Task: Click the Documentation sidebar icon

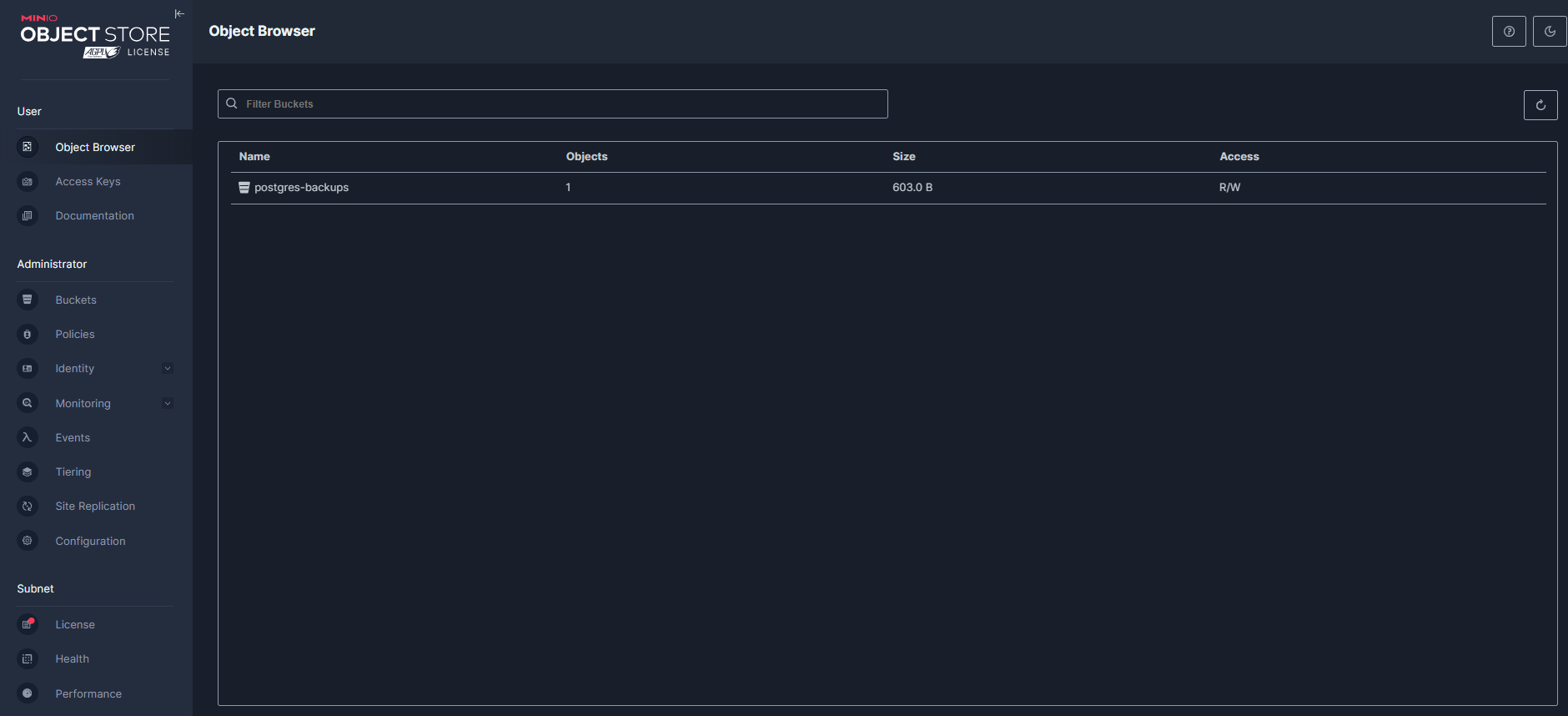Action: (x=28, y=215)
